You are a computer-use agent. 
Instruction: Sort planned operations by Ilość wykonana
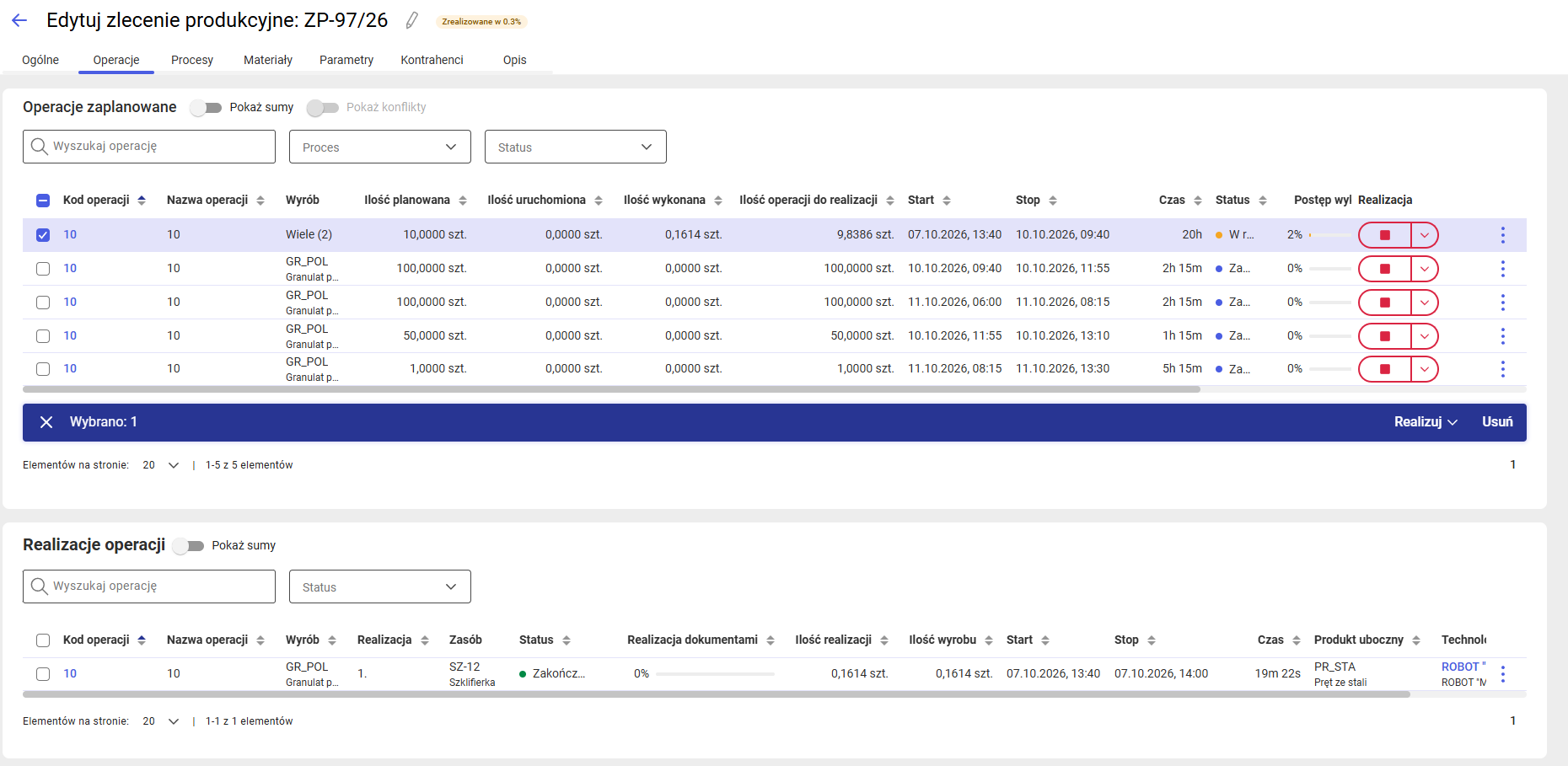718,201
